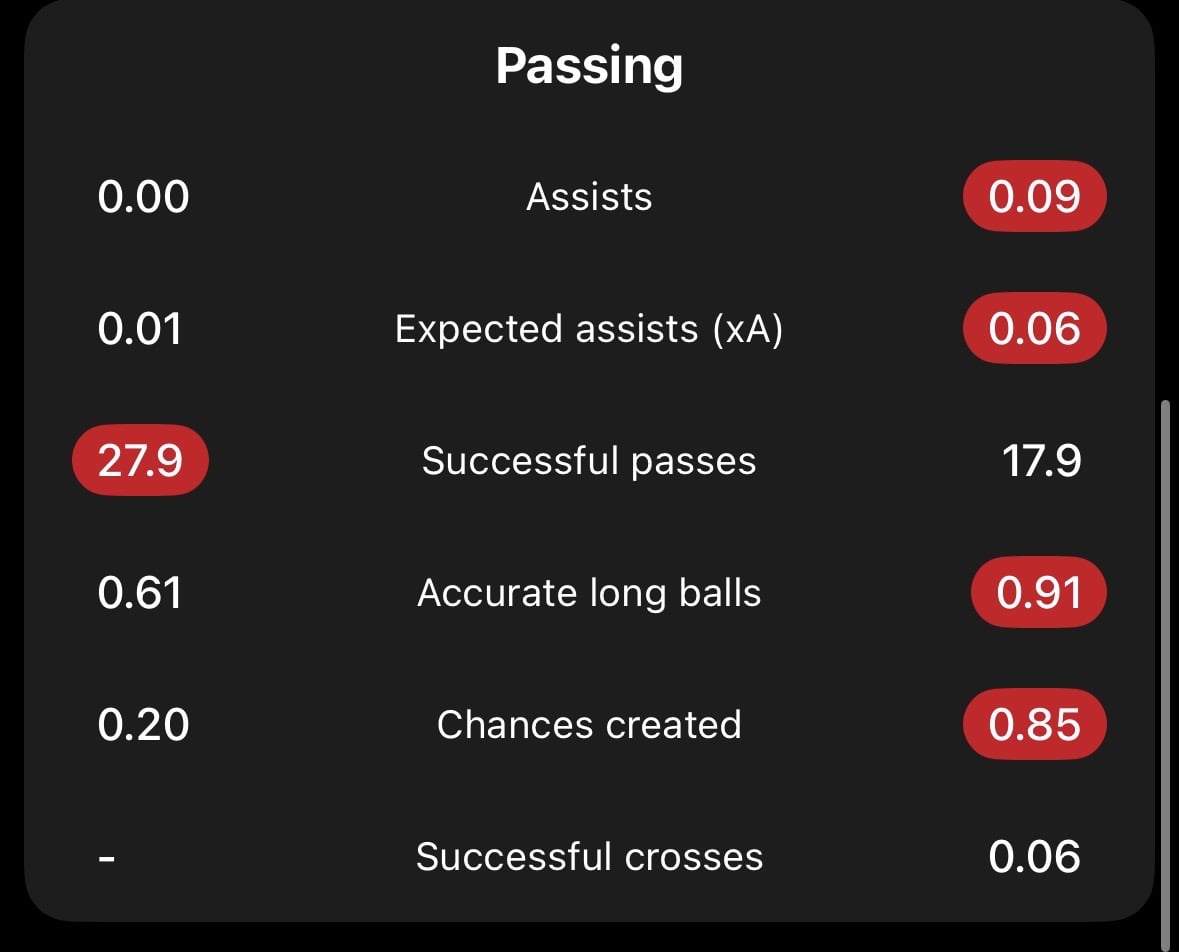
Task: Tap the highlighted 0.09 assists badge
Action: [x=1035, y=196]
